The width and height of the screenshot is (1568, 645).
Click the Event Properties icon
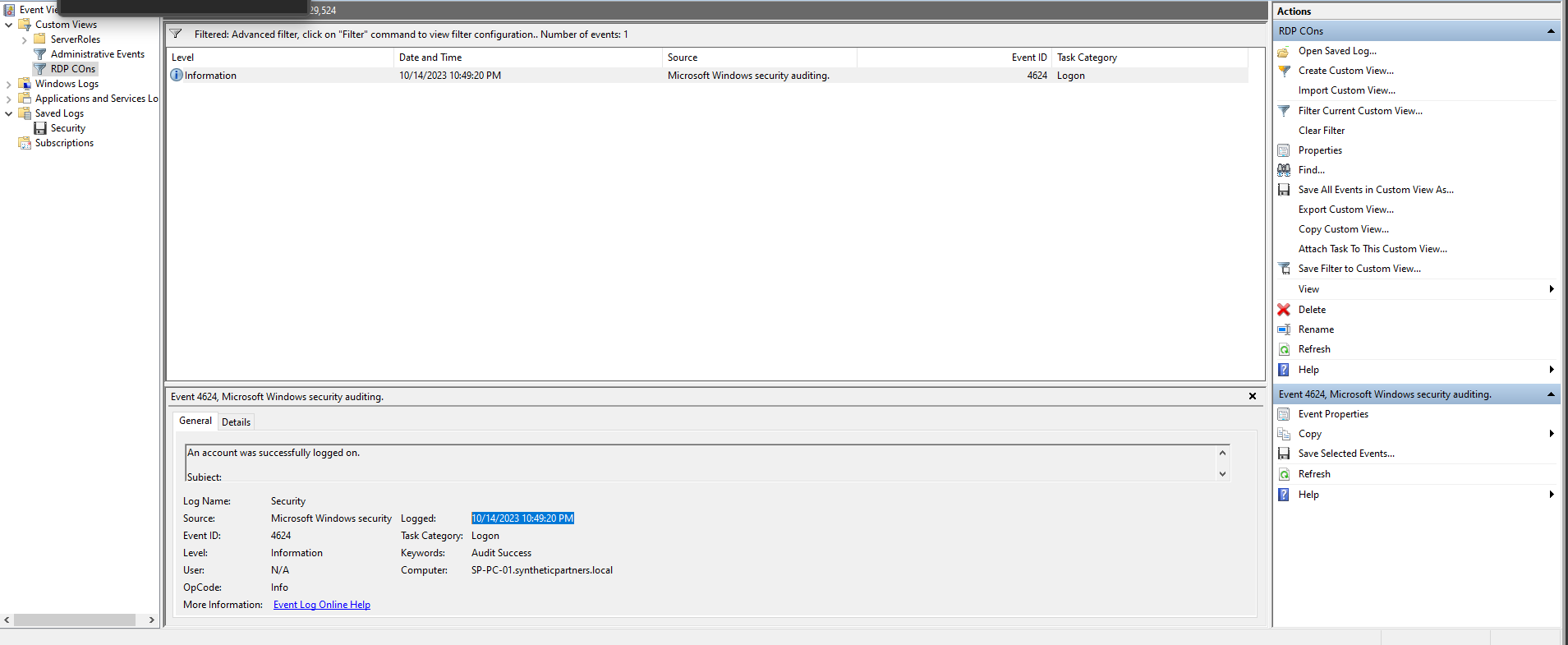pos(1284,414)
